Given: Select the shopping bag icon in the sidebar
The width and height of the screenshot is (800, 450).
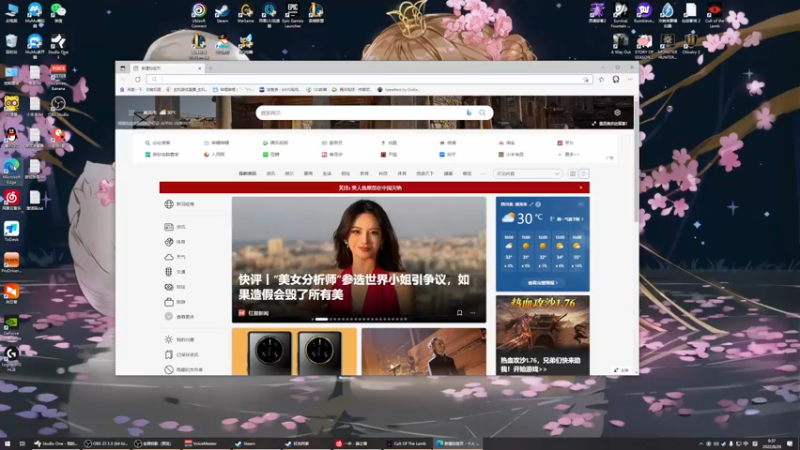Looking at the screenshot, I should (169, 302).
